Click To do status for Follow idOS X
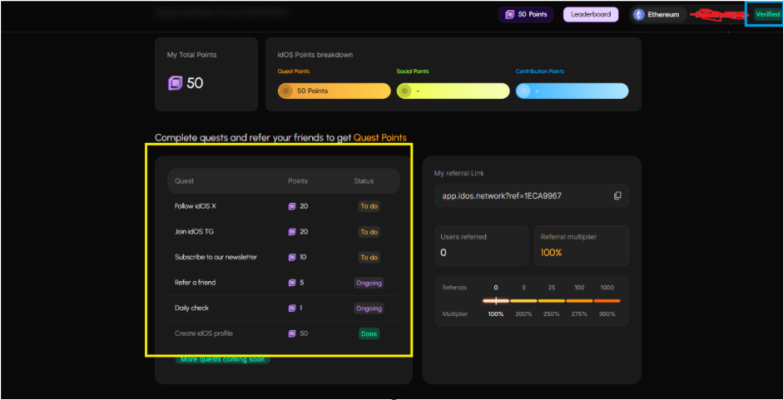The width and height of the screenshot is (783, 400). click(x=369, y=206)
